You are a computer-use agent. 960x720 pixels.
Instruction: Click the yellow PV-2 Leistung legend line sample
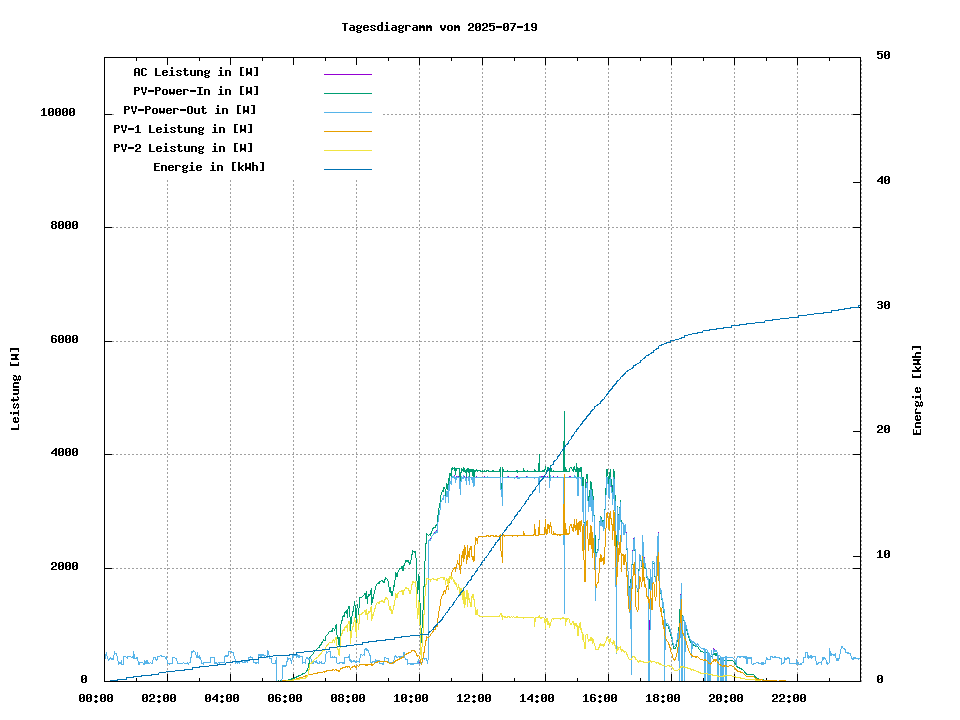[x=347, y=149]
